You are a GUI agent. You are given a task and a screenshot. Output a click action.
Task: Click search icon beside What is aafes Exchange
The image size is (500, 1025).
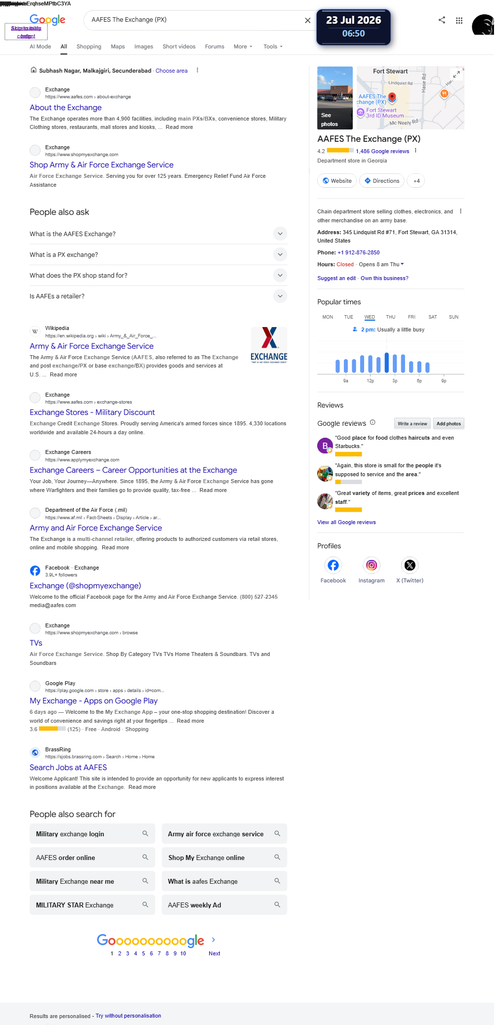click(x=277, y=881)
